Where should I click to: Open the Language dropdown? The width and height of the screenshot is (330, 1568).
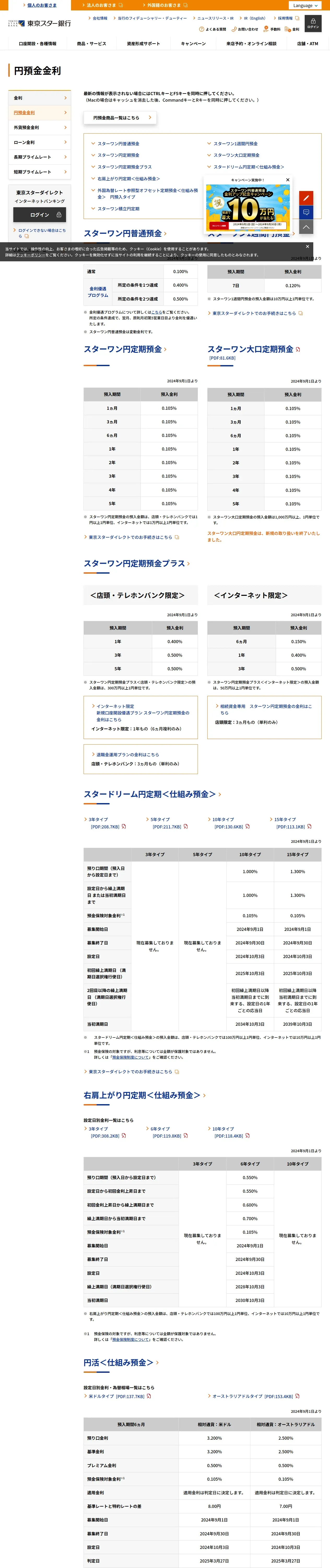pos(305,5)
